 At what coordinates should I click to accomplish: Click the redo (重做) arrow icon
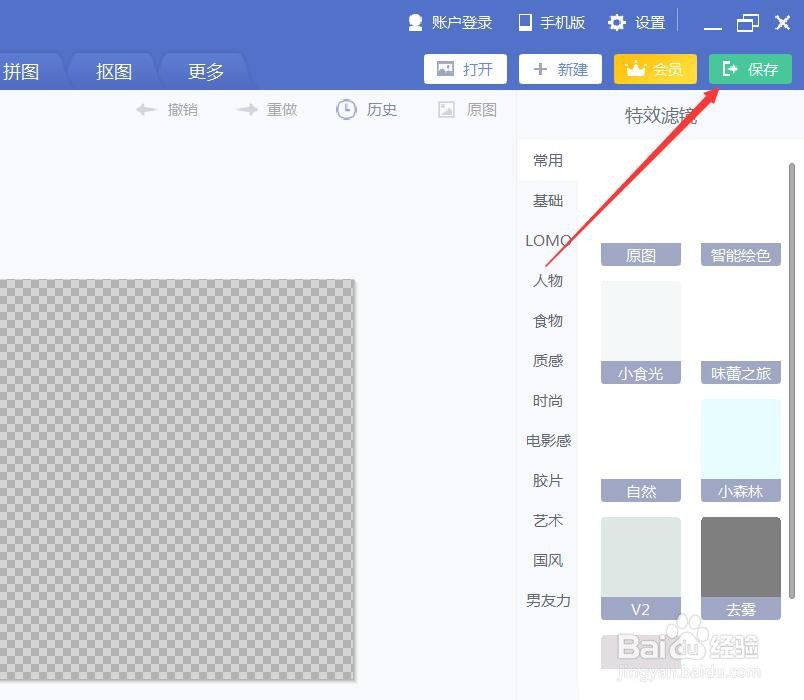click(248, 110)
